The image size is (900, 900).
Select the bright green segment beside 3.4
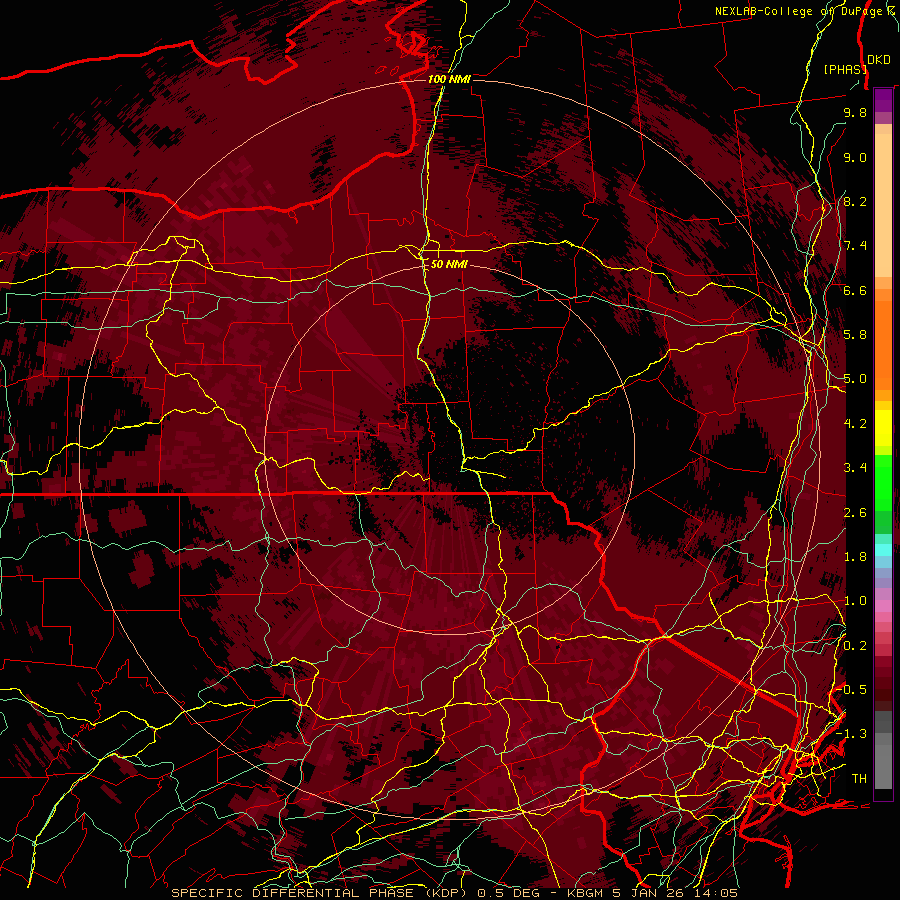[x=883, y=481]
